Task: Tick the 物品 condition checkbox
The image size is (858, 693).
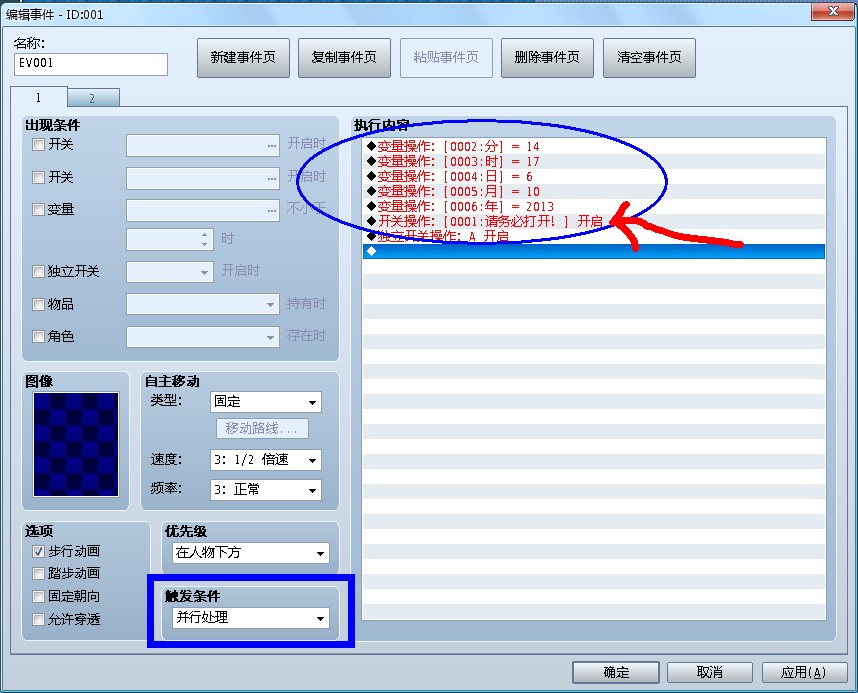Action: pyautogui.click(x=38, y=304)
